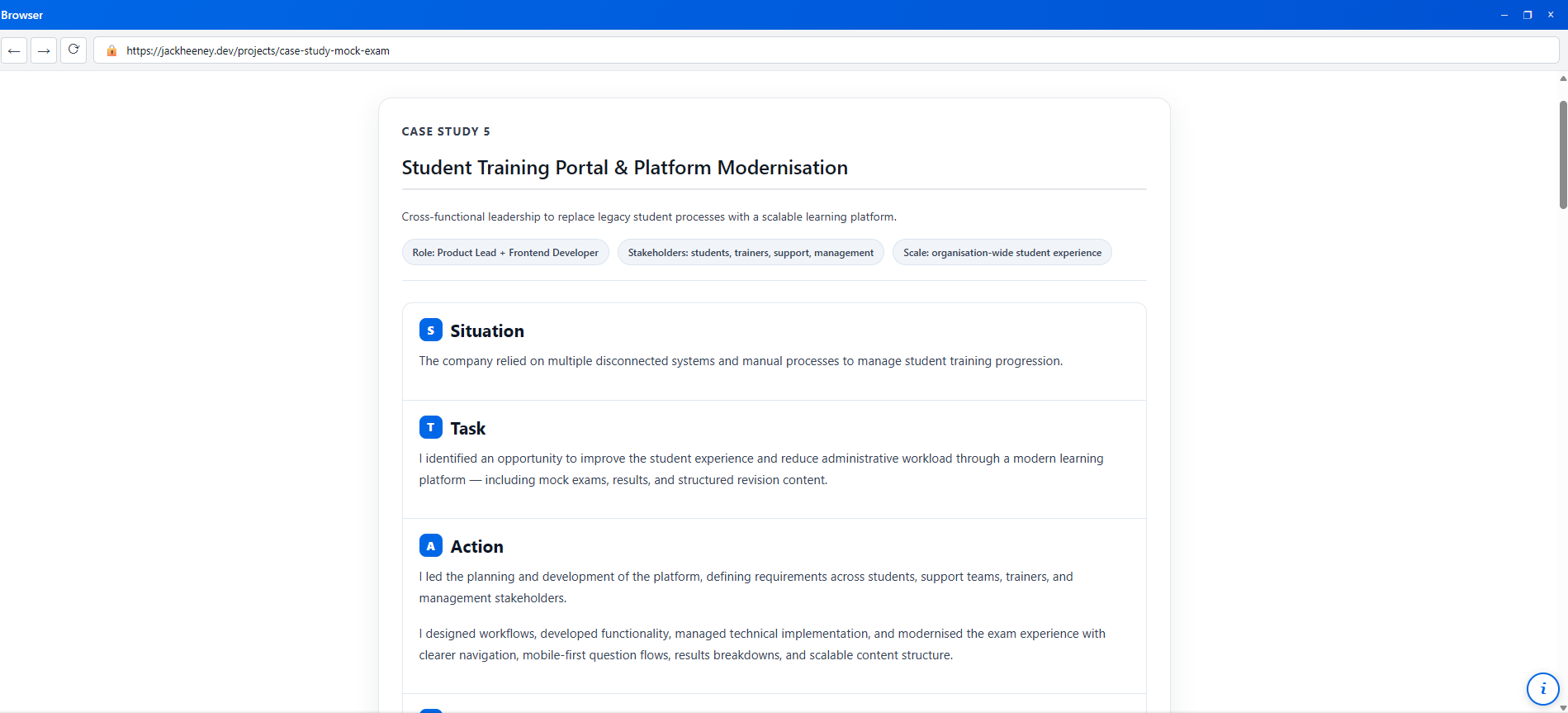Focus the URL address bar field
This screenshot has width=1568, height=713.
(x=826, y=50)
